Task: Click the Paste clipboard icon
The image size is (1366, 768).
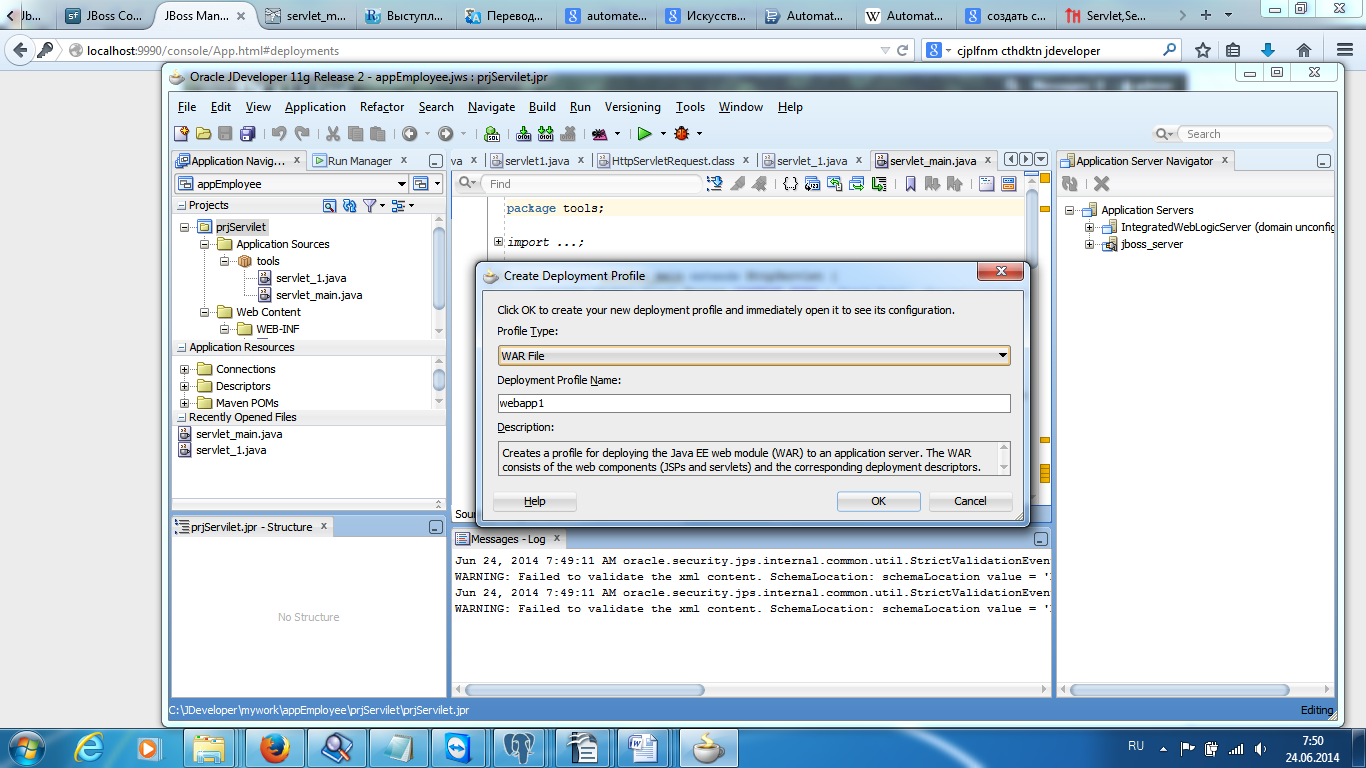Action: tap(377, 133)
